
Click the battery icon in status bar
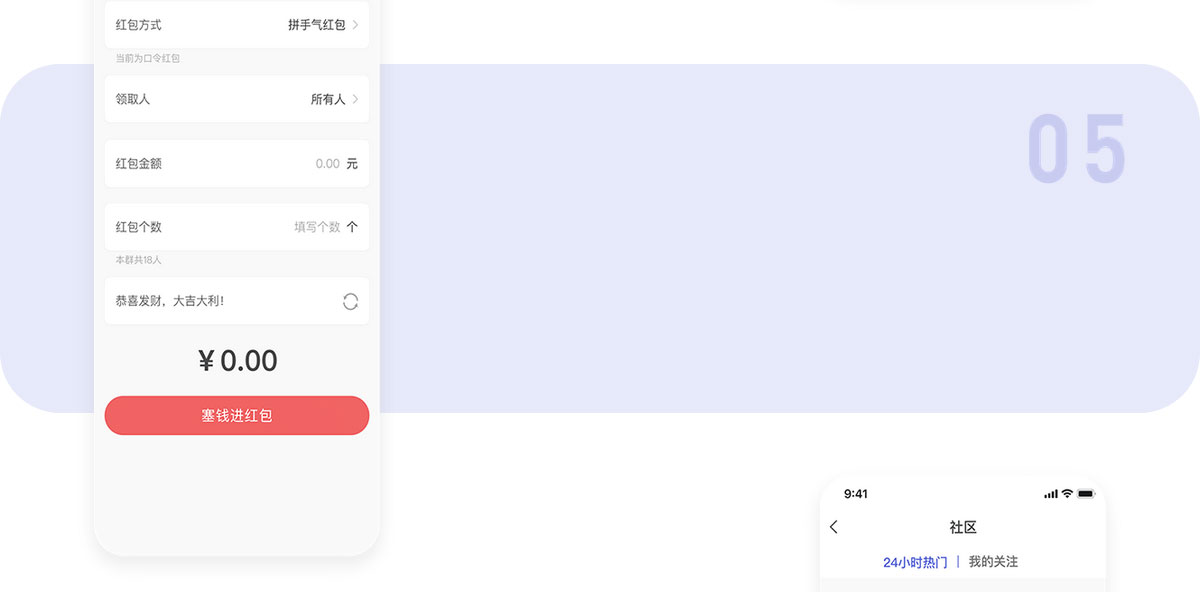(1086, 494)
